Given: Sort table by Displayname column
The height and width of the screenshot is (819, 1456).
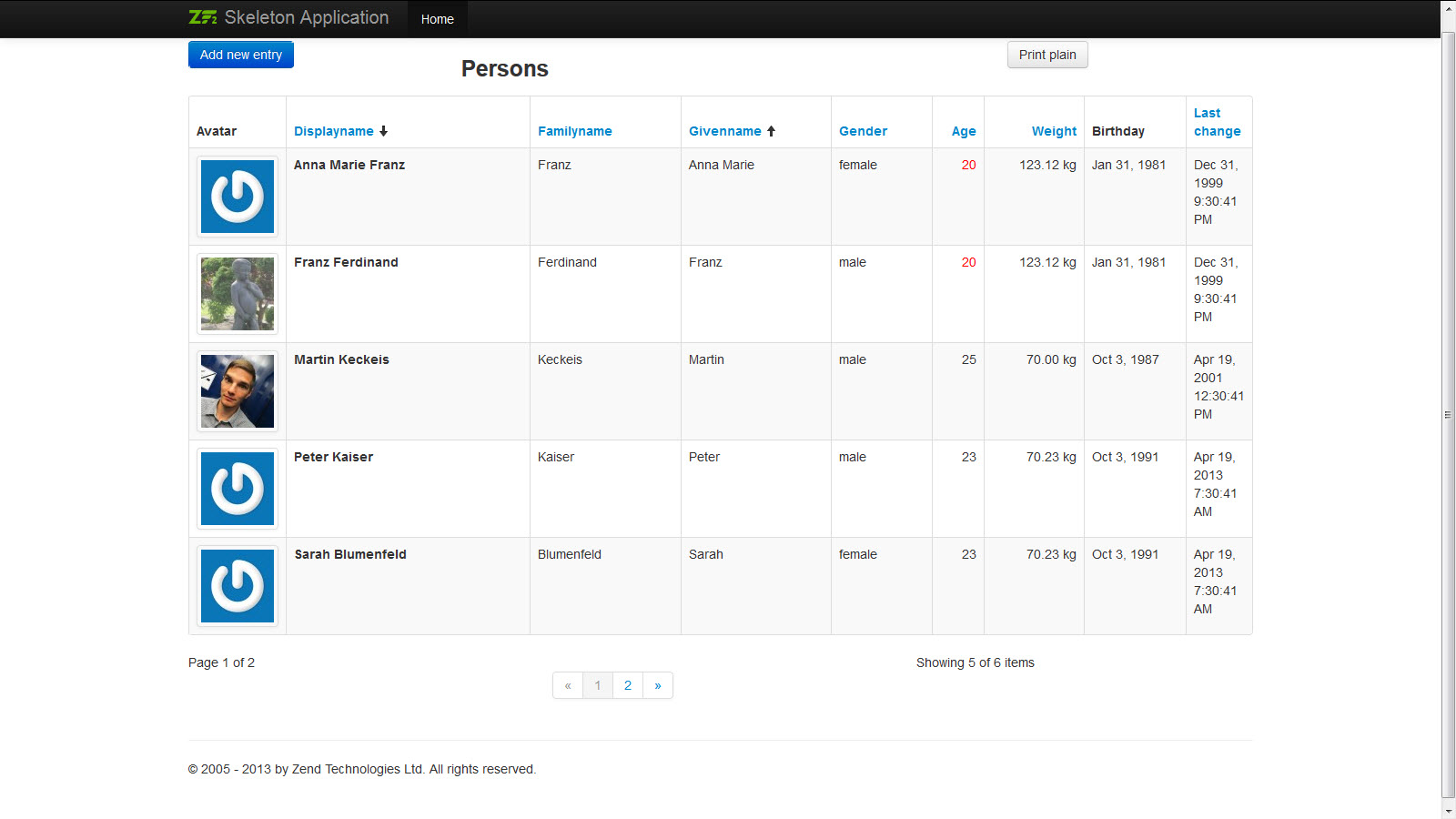Looking at the screenshot, I should [x=334, y=131].
